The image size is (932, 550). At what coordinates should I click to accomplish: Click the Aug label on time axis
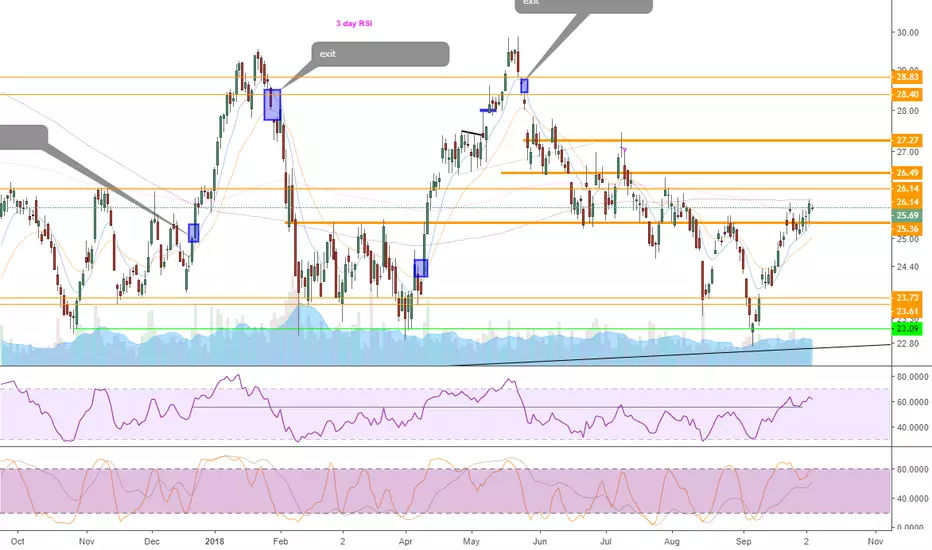pyautogui.click(x=672, y=542)
